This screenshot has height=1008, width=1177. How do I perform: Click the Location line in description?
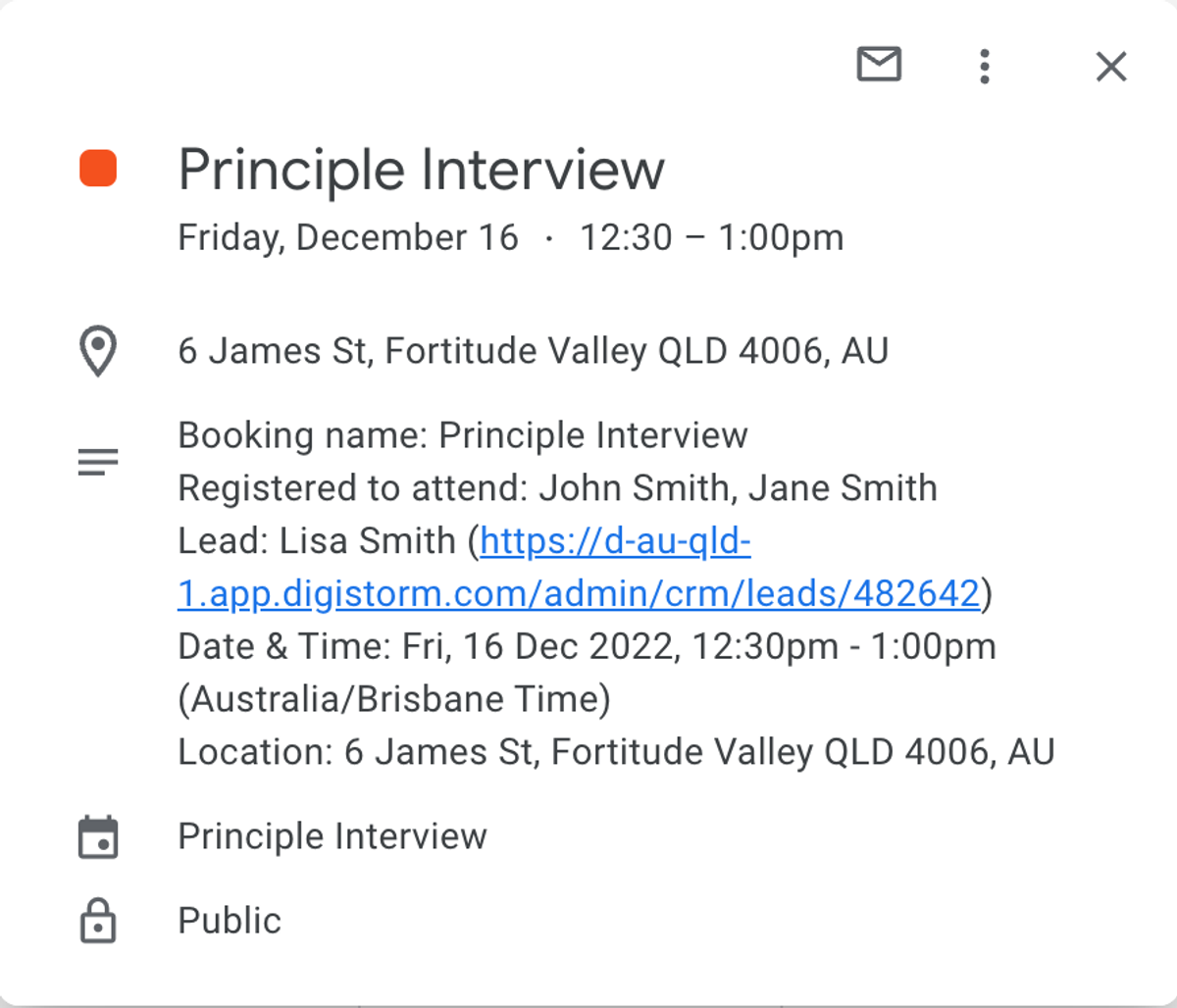coord(616,752)
